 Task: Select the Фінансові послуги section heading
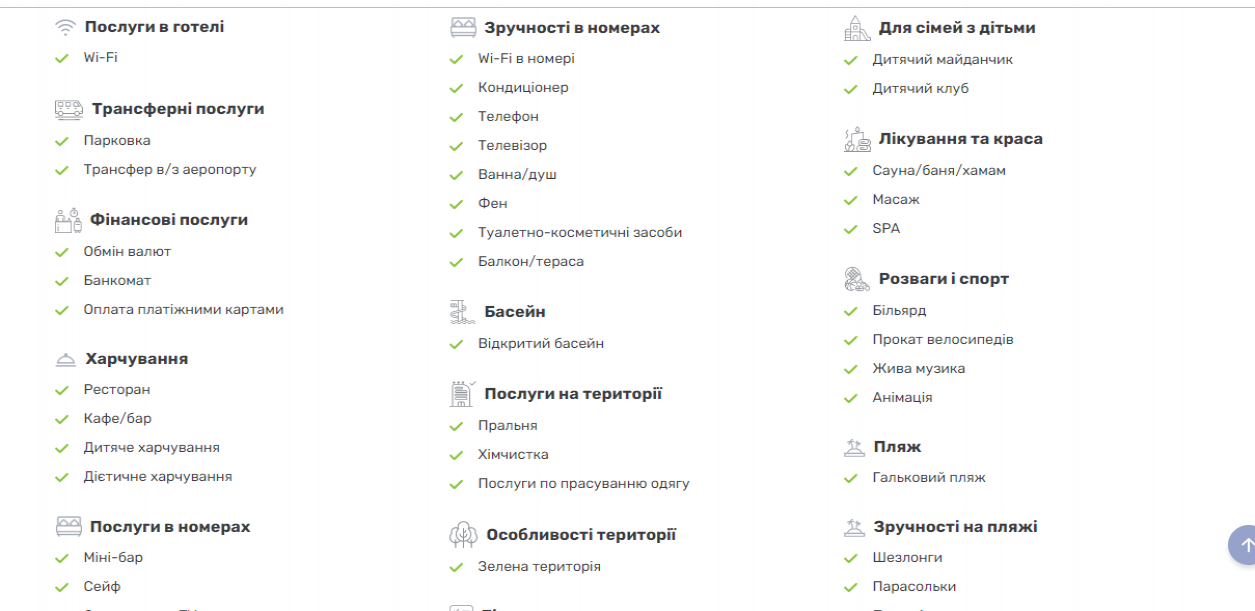coord(169,219)
